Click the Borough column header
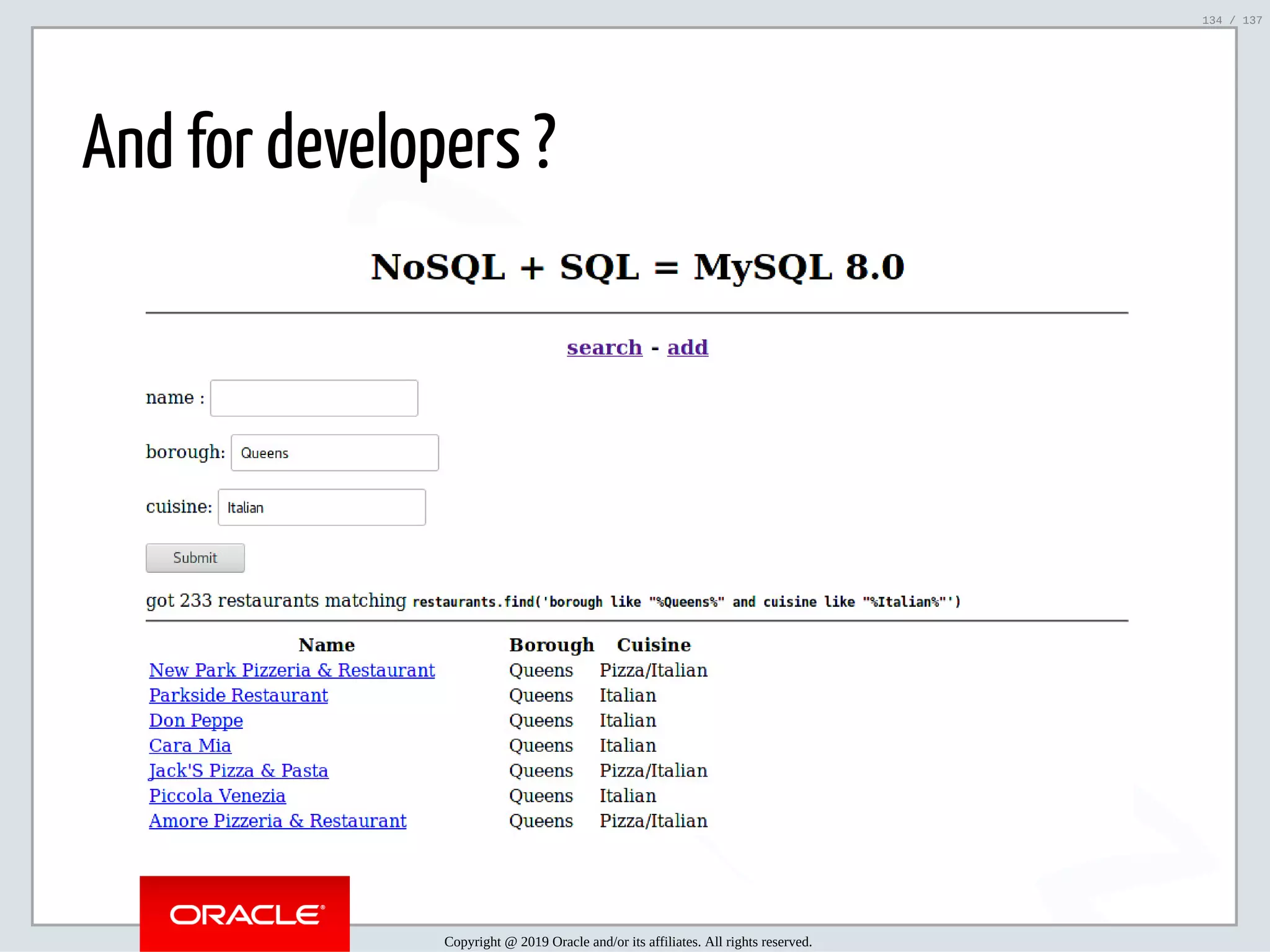Viewport: 1270px width, 952px height. tap(552, 645)
